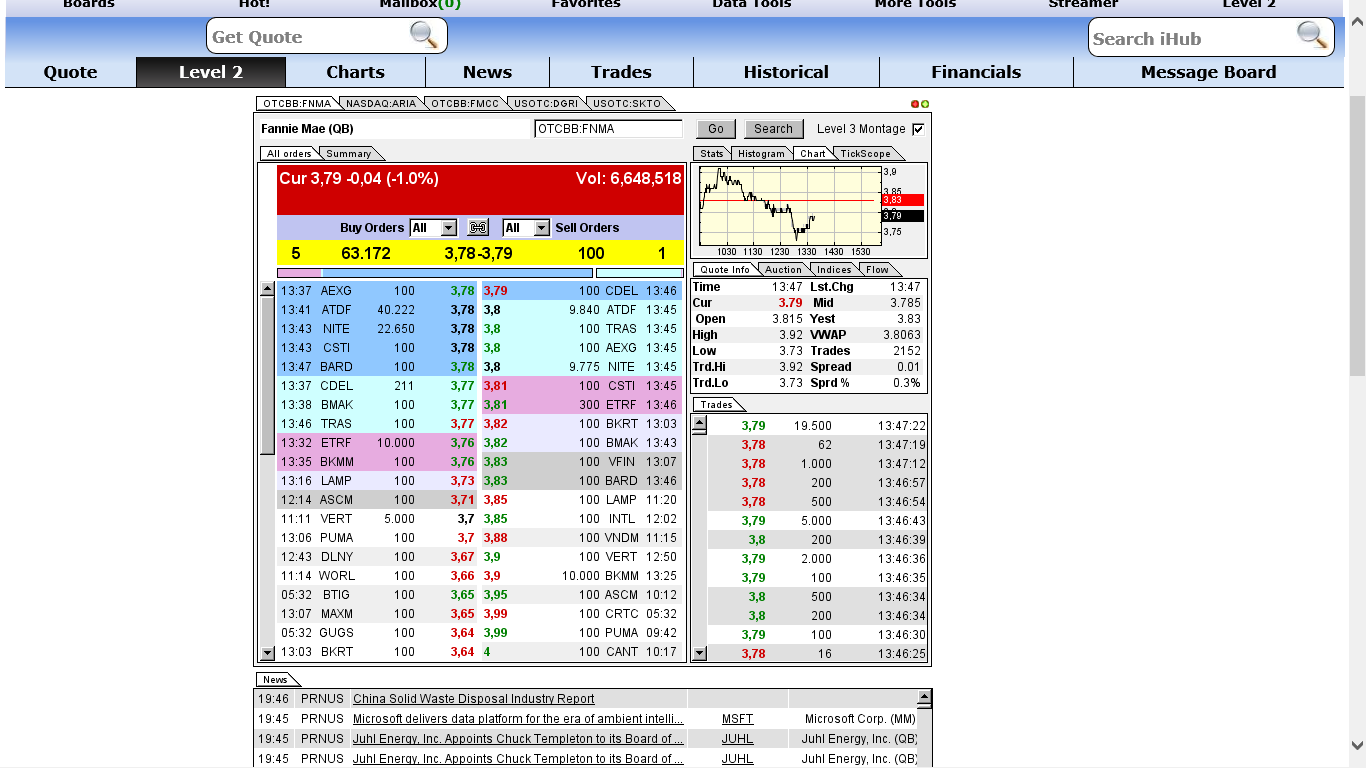
Task: Select the ATDF buy order at 13:41
Action: (x=378, y=310)
